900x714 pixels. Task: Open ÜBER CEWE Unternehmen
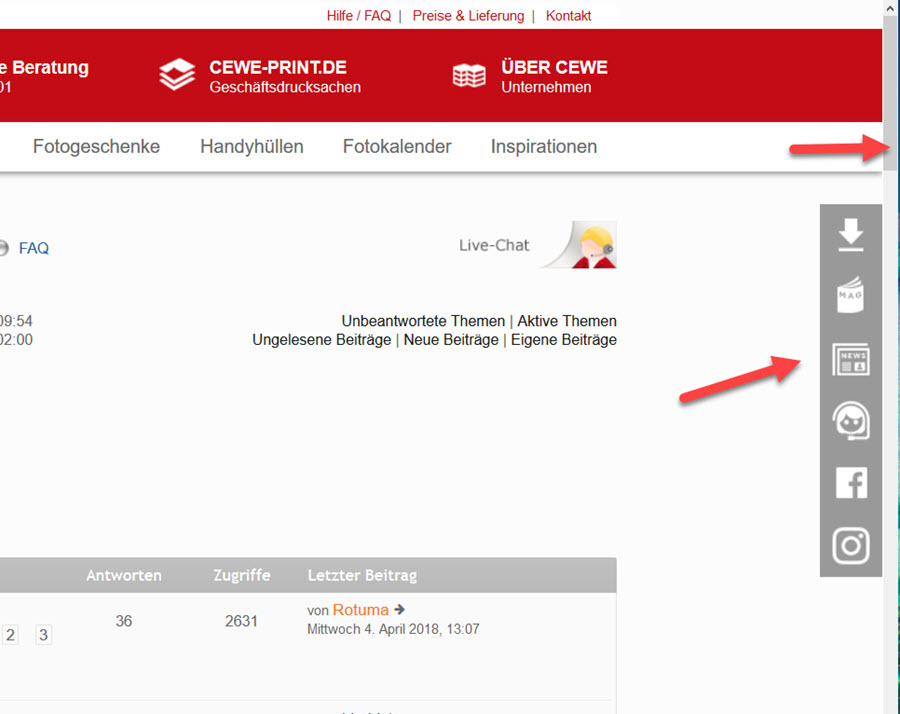[554, 76]
